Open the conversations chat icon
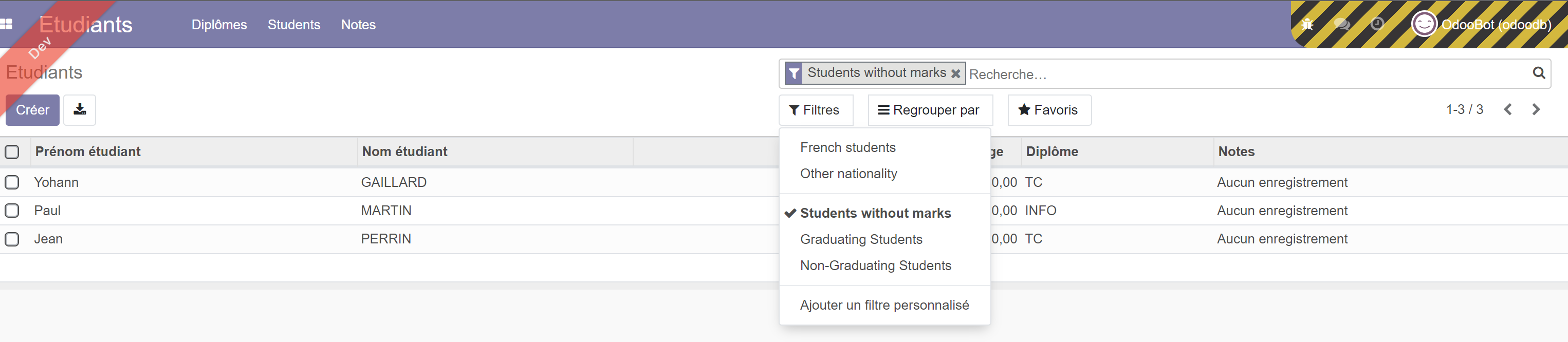The width and height of the screenshot is (1568, 342). [x=1341, y=24]
